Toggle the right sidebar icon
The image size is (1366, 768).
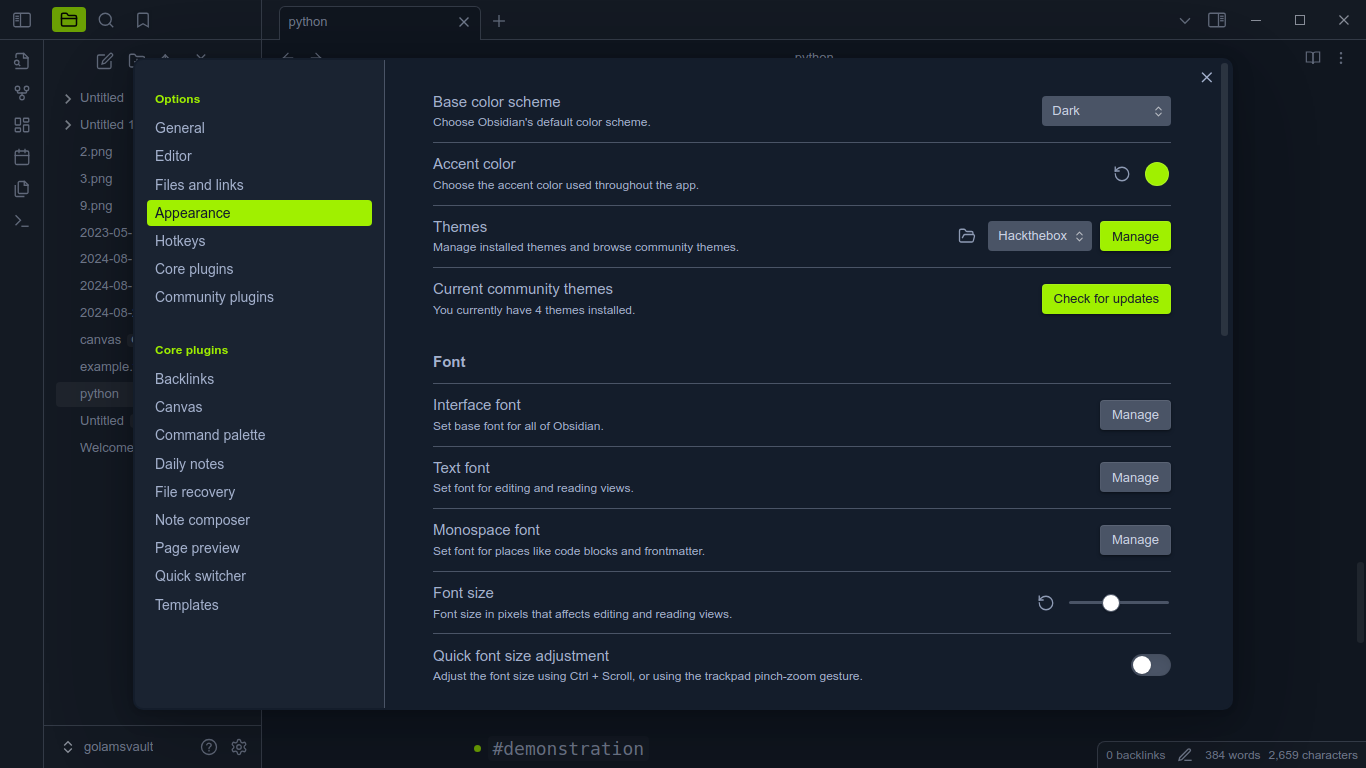tap(1217, 20)
